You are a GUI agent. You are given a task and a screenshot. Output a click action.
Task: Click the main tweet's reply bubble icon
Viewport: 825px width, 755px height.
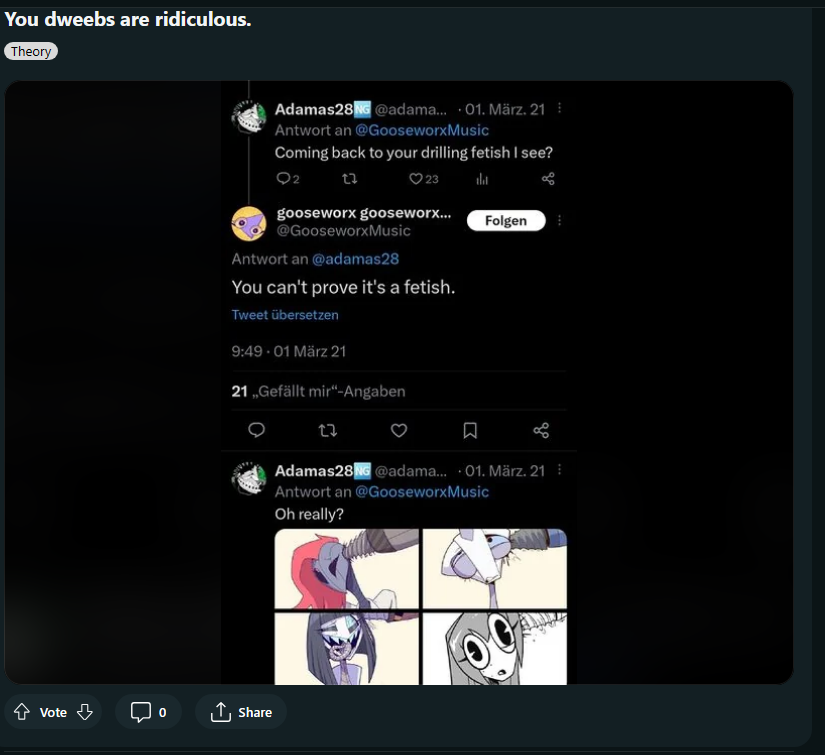click(256, 430)
